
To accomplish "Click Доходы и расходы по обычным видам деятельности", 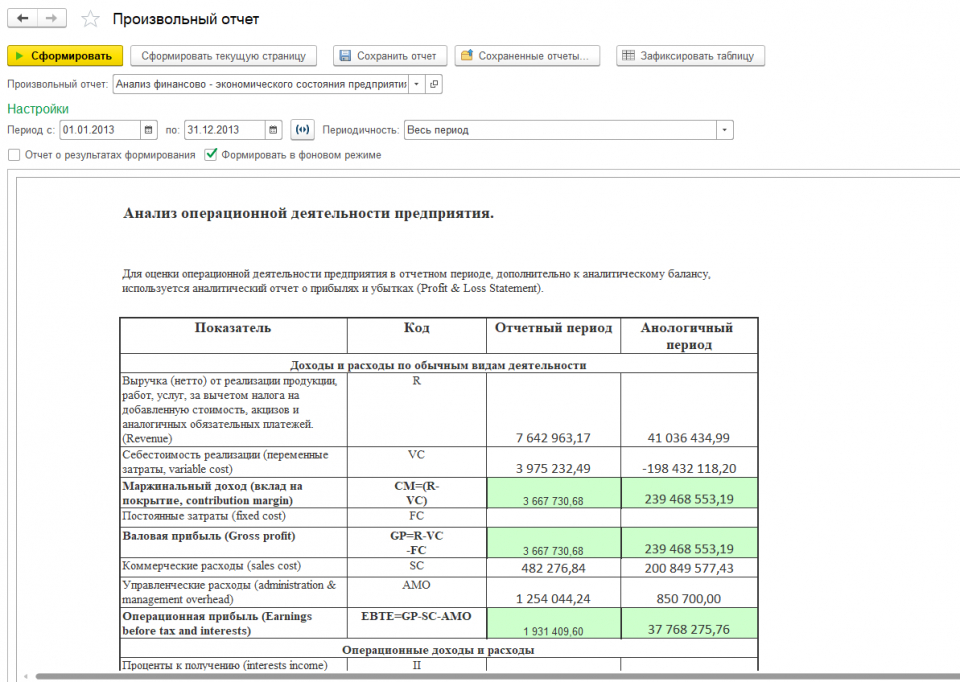I will pyautogui.click(x=438, y=365).
